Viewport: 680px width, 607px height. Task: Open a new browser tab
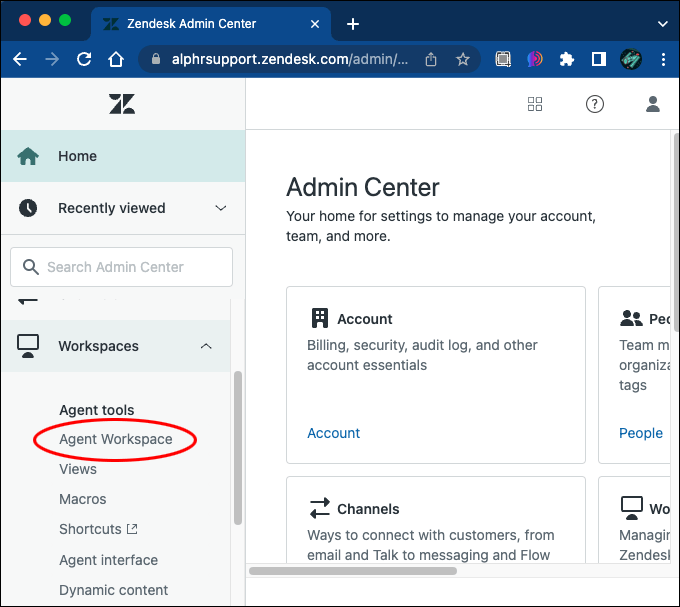tap(353, 24)
